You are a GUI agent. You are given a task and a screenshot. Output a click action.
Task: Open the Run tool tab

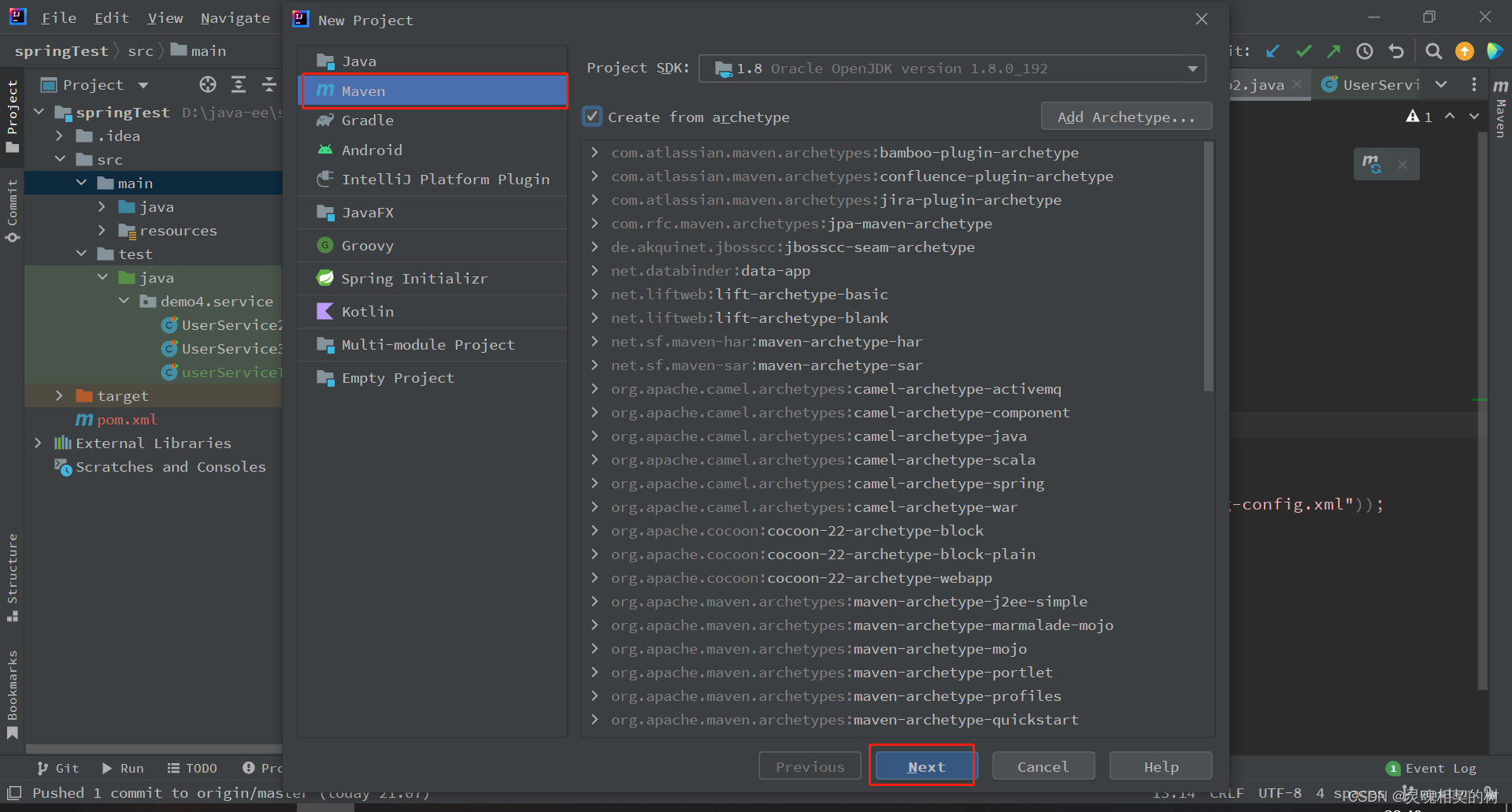point(123,768)
